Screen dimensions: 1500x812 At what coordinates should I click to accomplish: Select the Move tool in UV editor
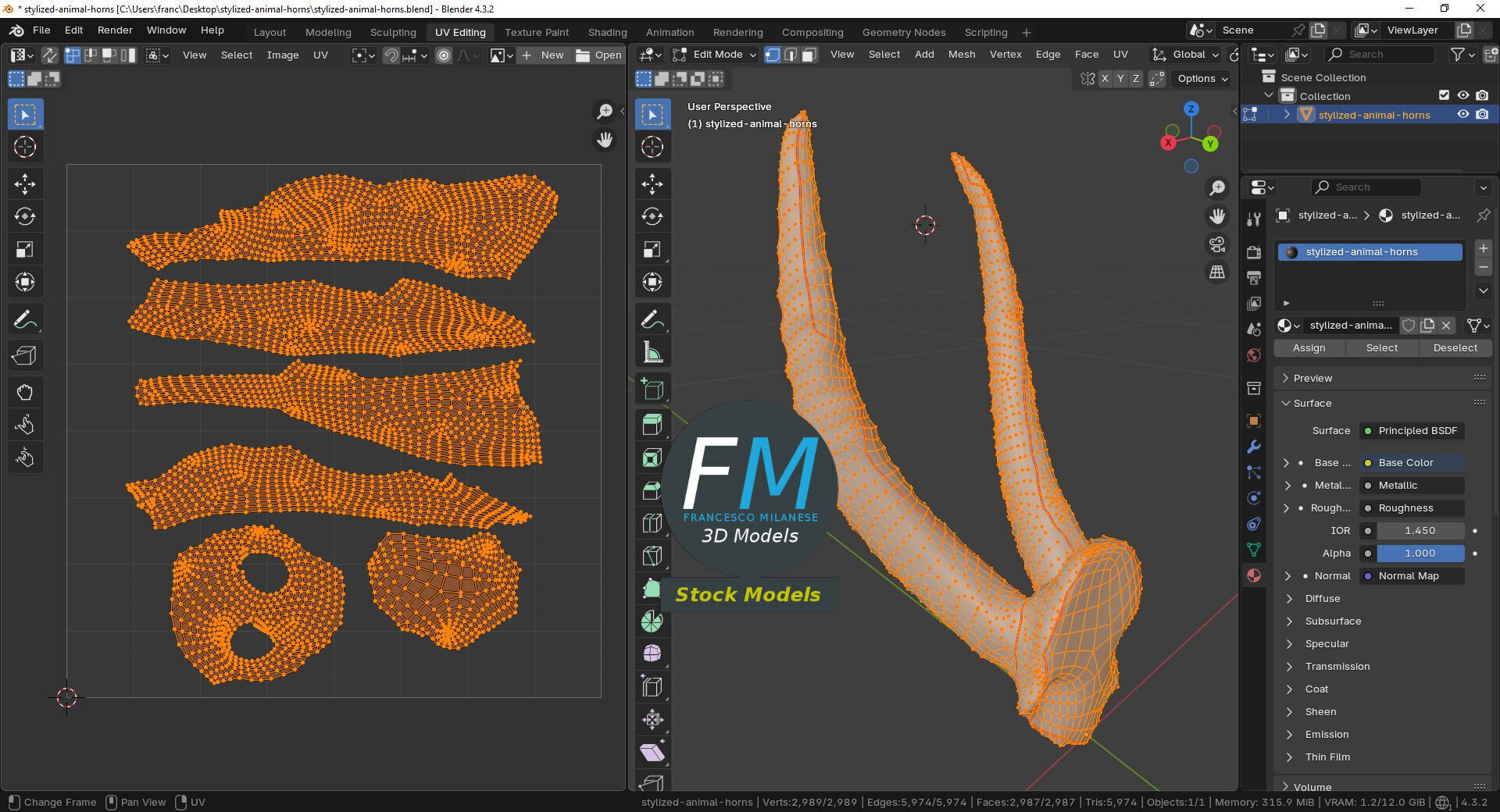25,184
